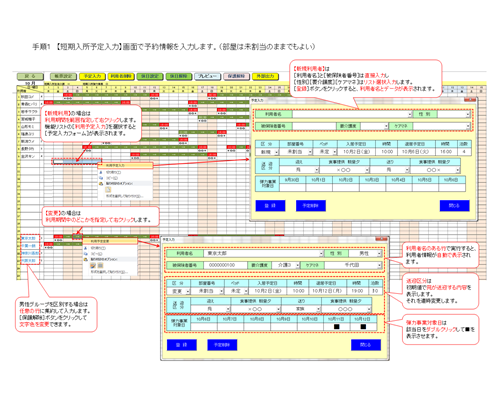Click the yellow 予定入力 toolbar button
The width and height of the screenshot is (500, 400).
92,76
